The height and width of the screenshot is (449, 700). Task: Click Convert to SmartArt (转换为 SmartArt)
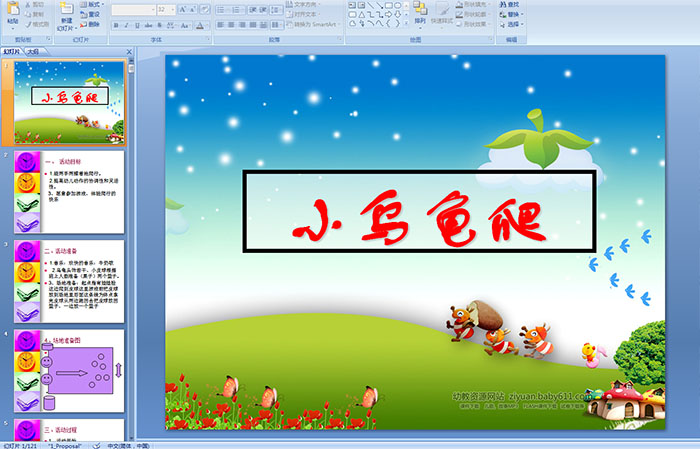[x=313, y=24]
